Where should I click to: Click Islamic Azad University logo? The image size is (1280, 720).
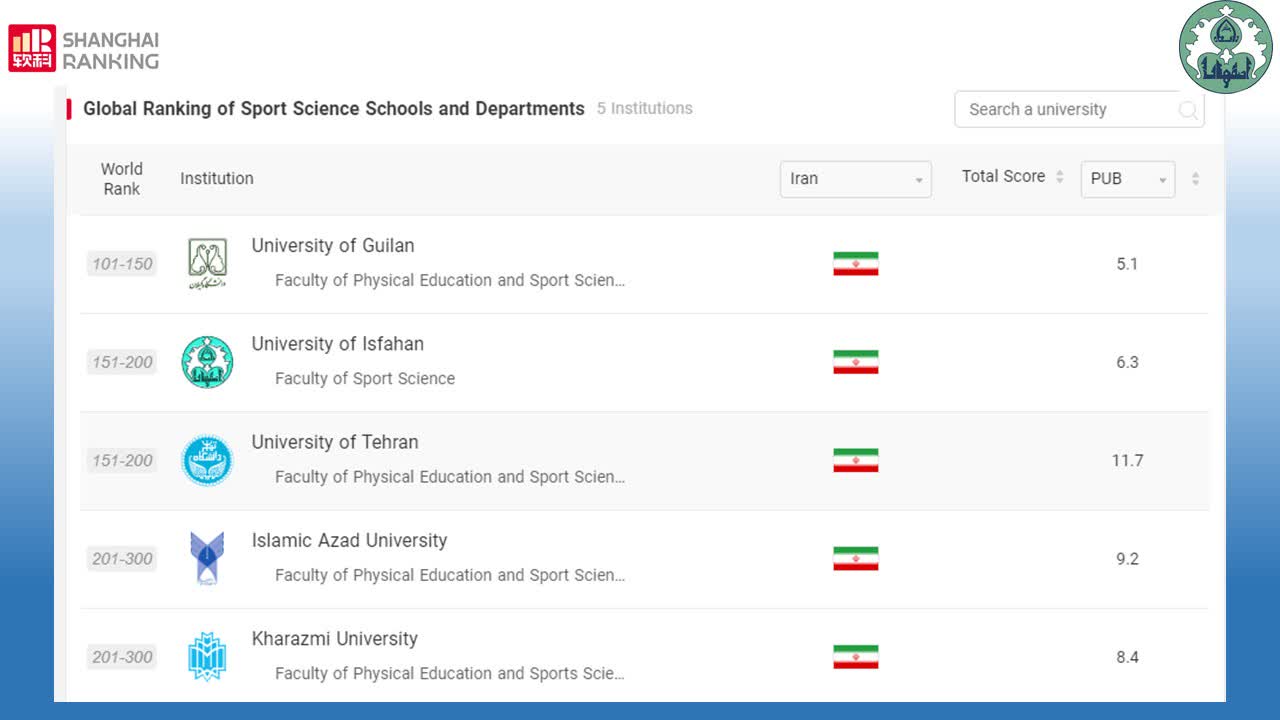[x=207, y=559]
